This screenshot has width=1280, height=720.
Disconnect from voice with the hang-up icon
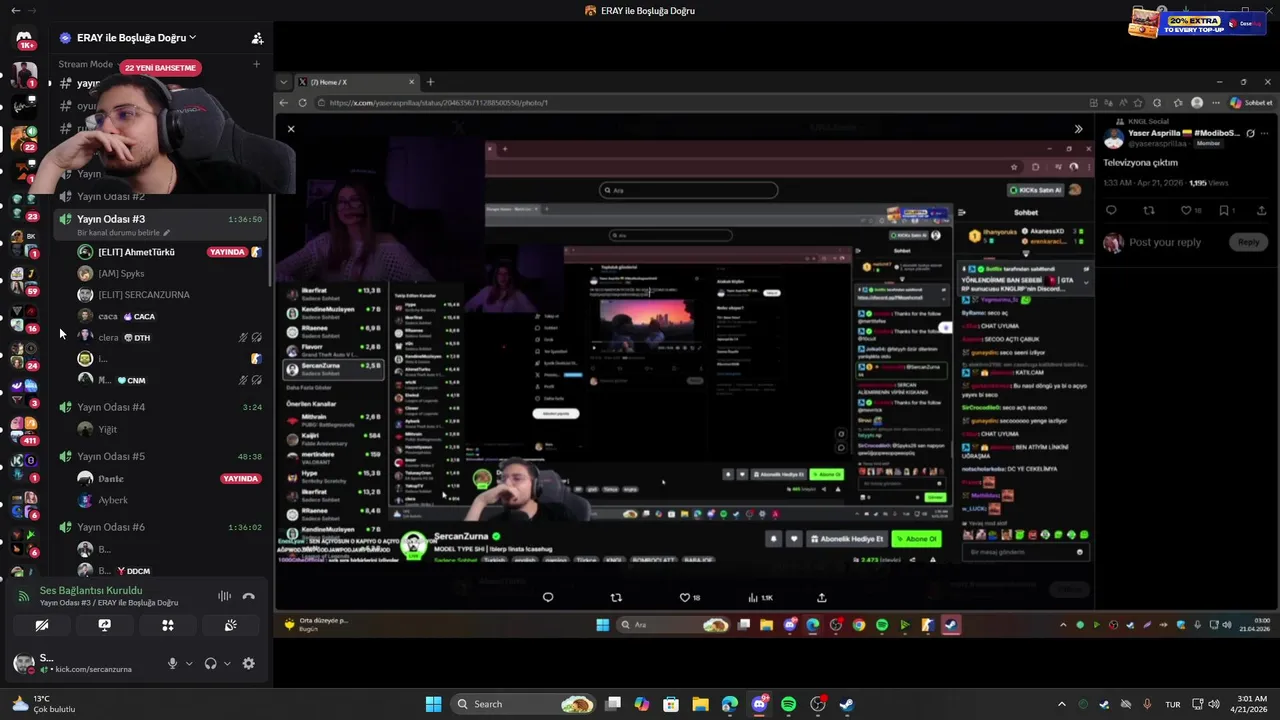249,596
